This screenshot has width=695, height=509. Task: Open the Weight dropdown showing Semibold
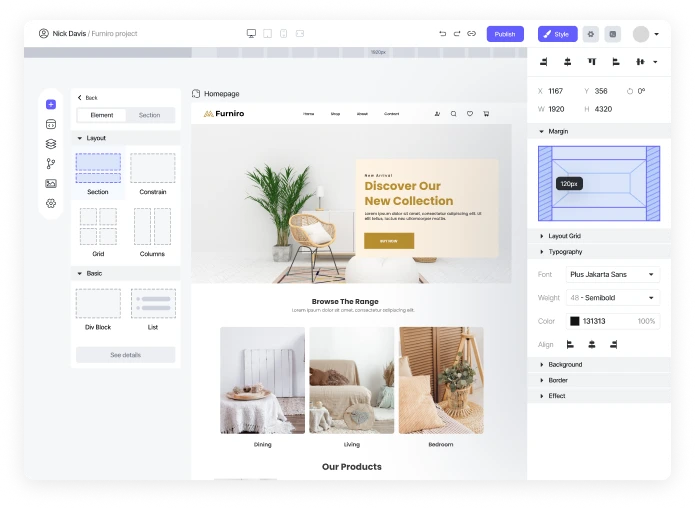coord(613,298)
